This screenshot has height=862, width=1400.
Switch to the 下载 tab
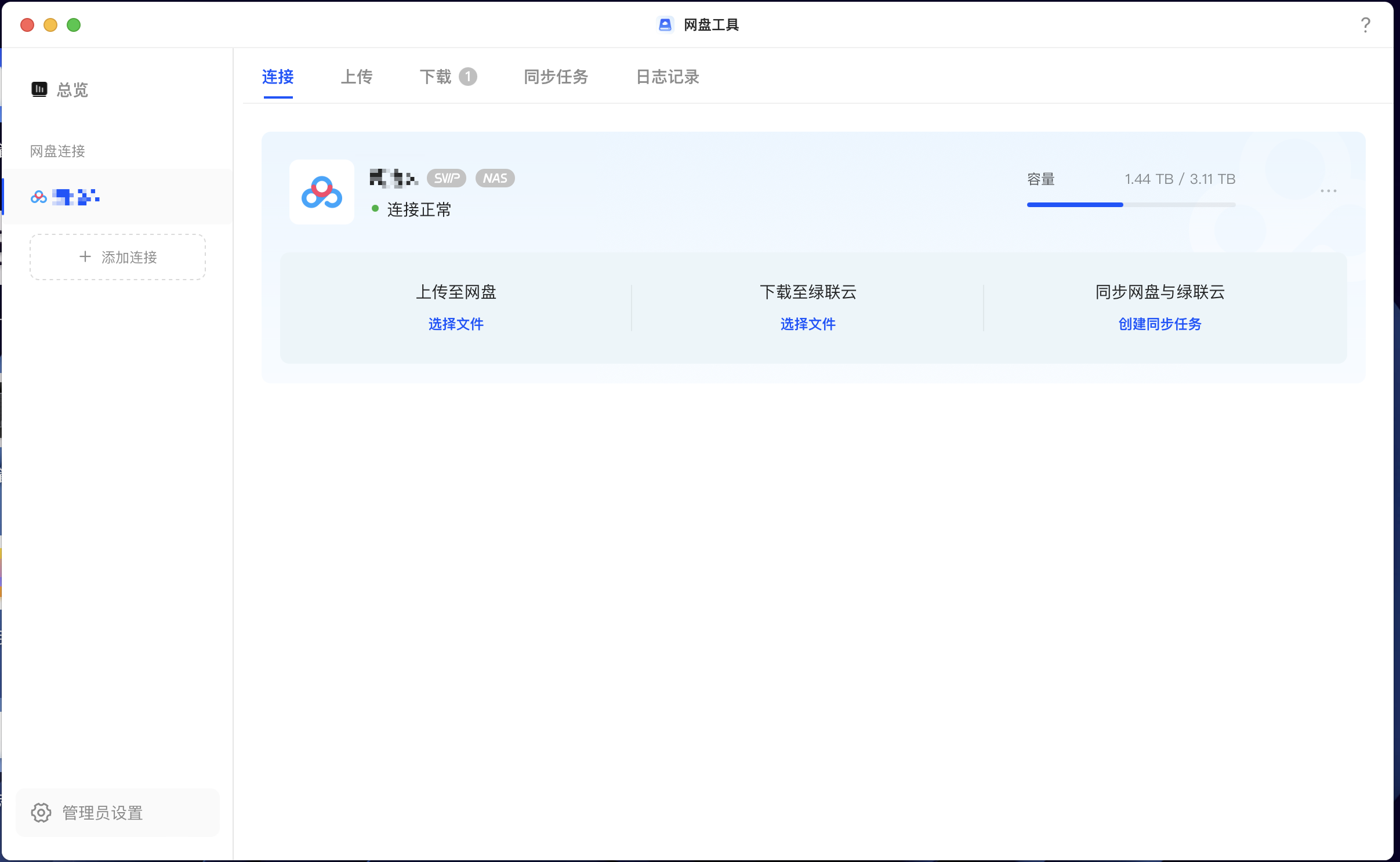coord(436,77)
